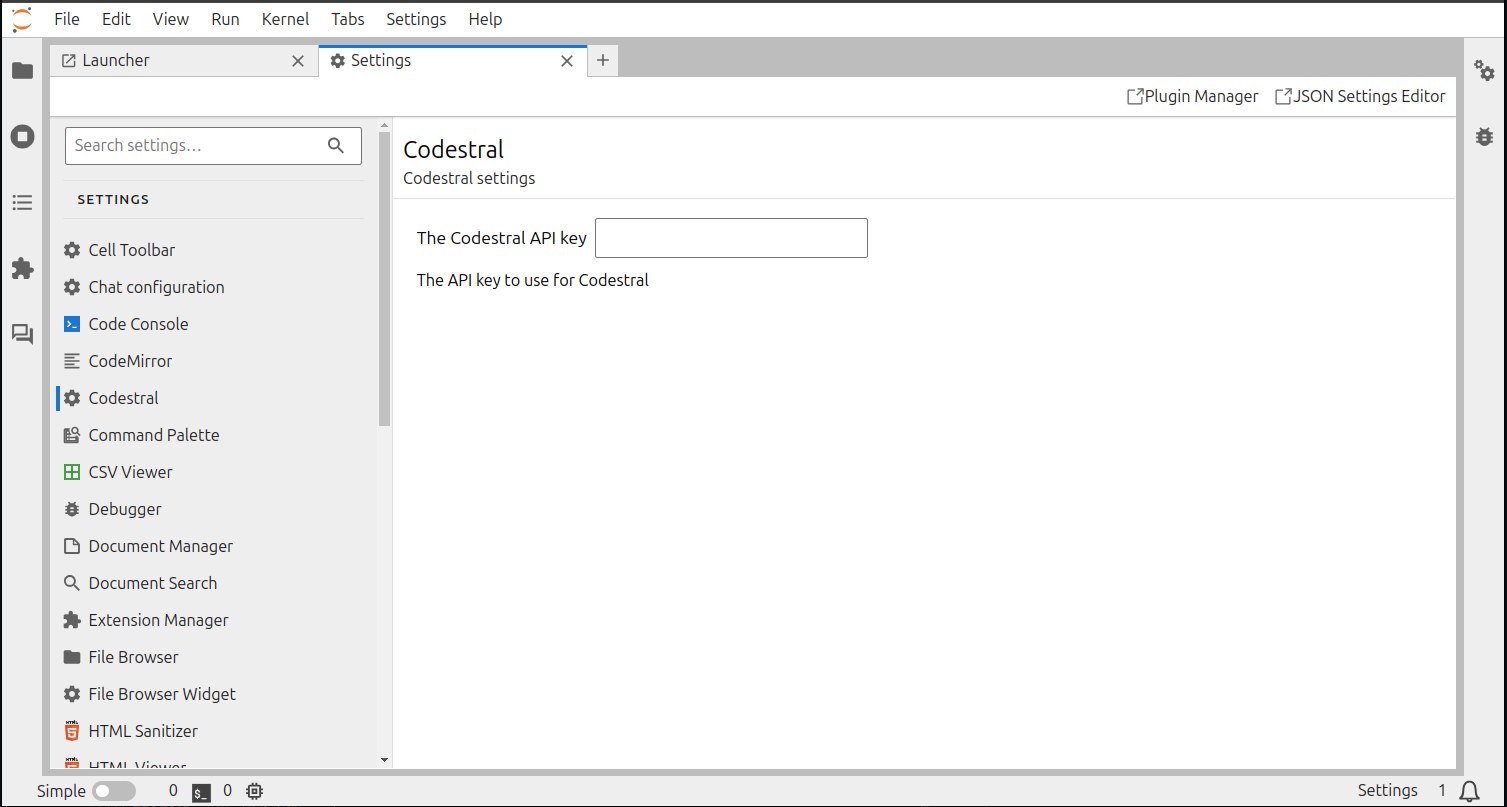Screen dimensions: 1507x807
Task: Click the Command Palette icon
Action: tap(72, 435)
